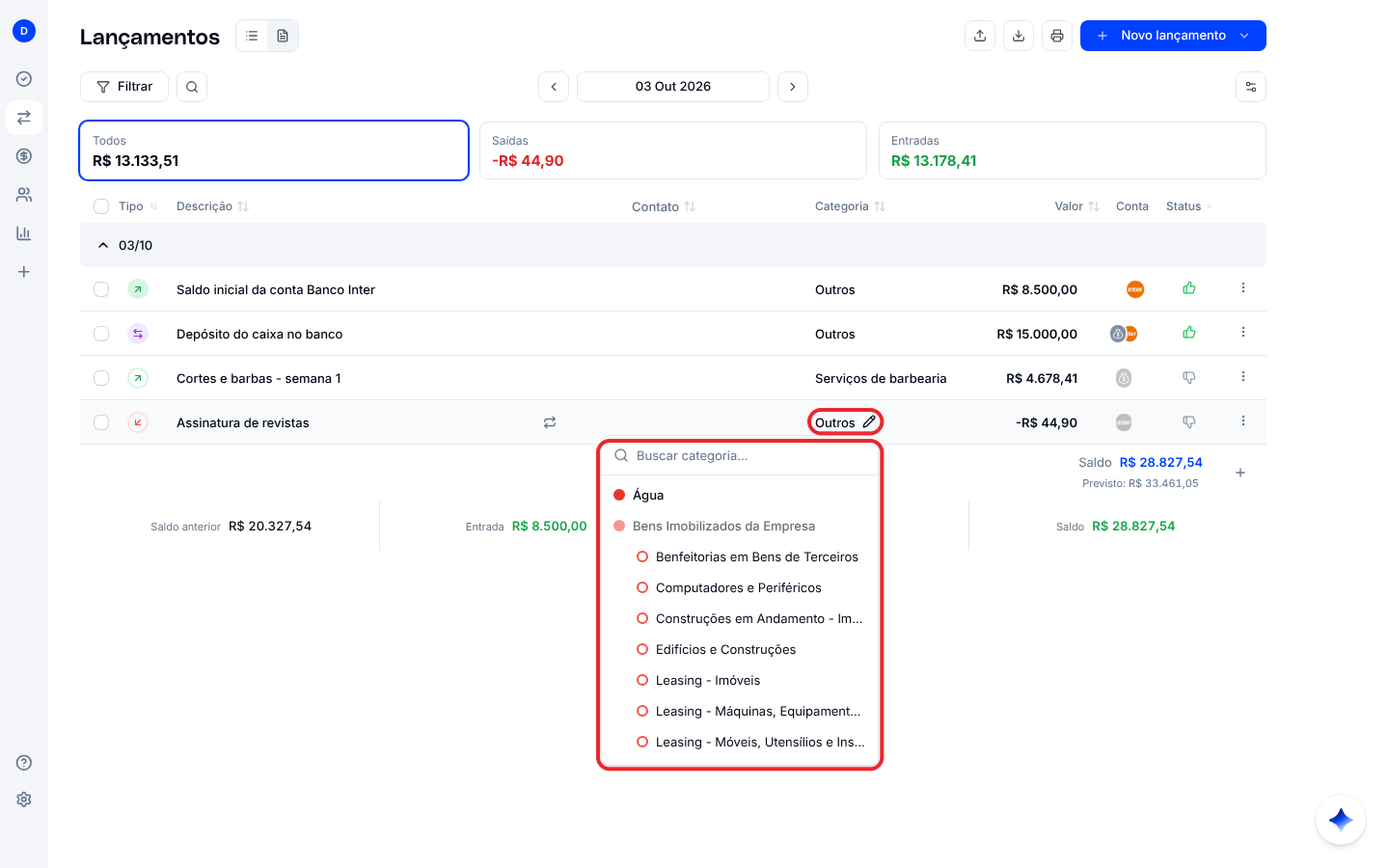Open the AI assistant sparkle button

(x=1341, y=820)
